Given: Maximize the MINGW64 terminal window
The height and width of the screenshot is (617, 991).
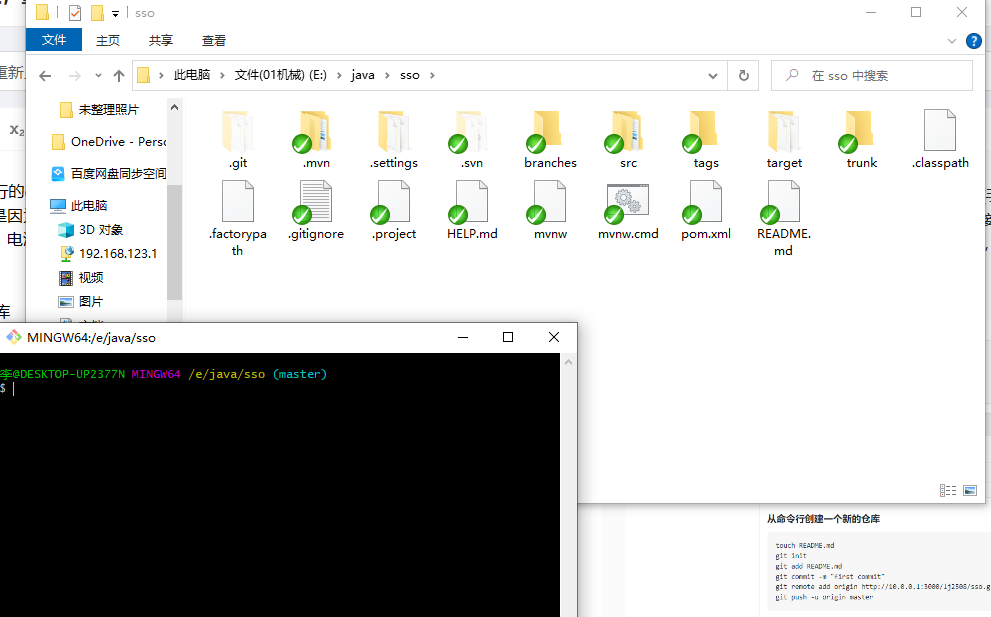Looking at the screenshot, I should tap(508, 338).
